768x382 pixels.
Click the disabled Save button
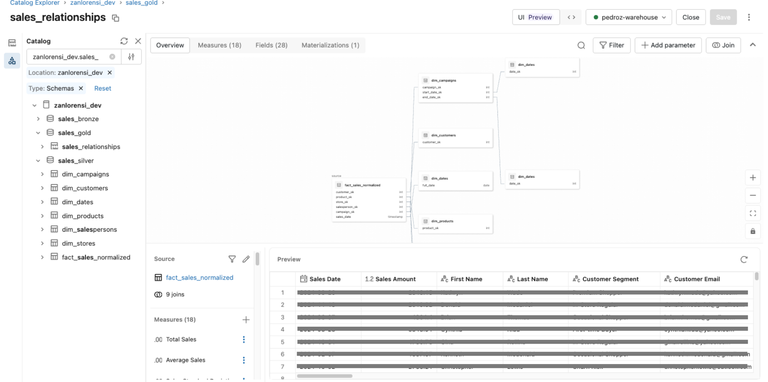723,17
